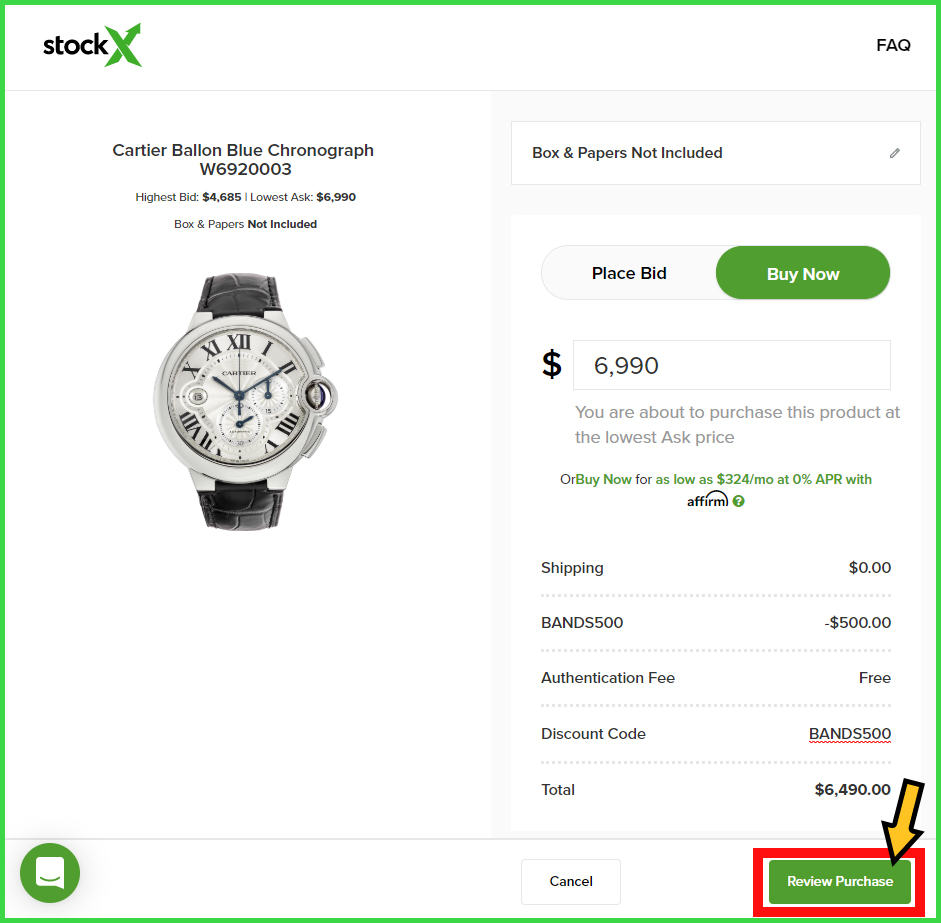Click Review Purchase button
Image resolution: width=941 pixels, height=923 pixels.
coord(840,881)
